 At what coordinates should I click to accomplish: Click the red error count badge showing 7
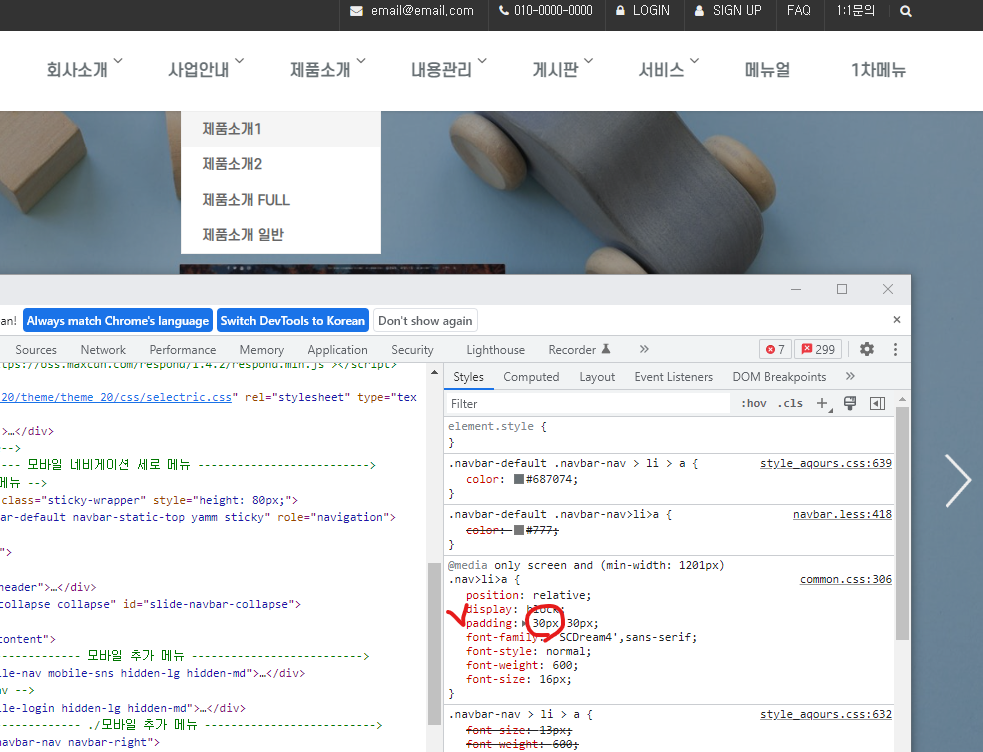(775, 349)
